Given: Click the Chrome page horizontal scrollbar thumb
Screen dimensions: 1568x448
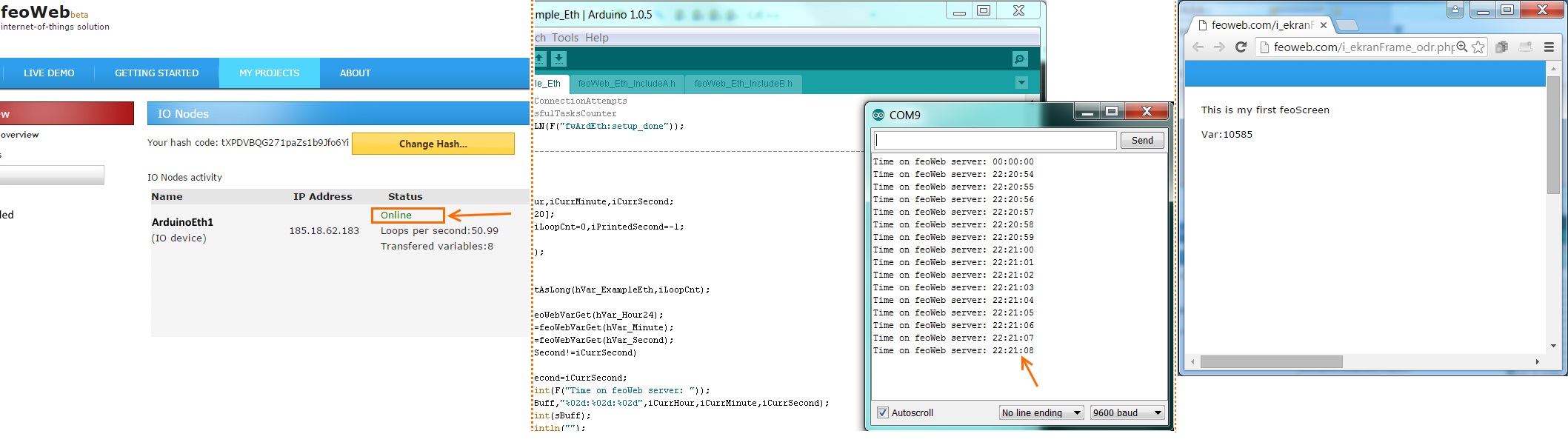Looking at the screenshot, I should click(x=1271, y=362).
